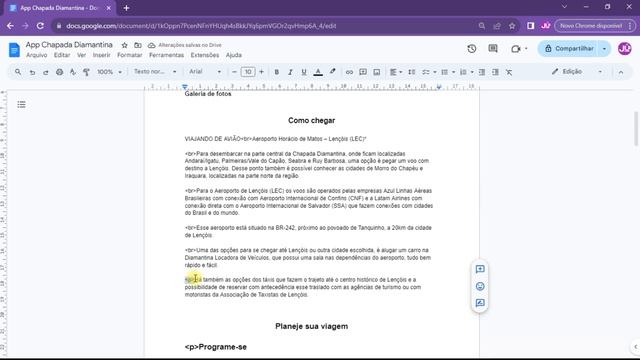Open share options arrow beside Compartilhar
This screenshot has width=640, height=360.
(x=604, y=49)
